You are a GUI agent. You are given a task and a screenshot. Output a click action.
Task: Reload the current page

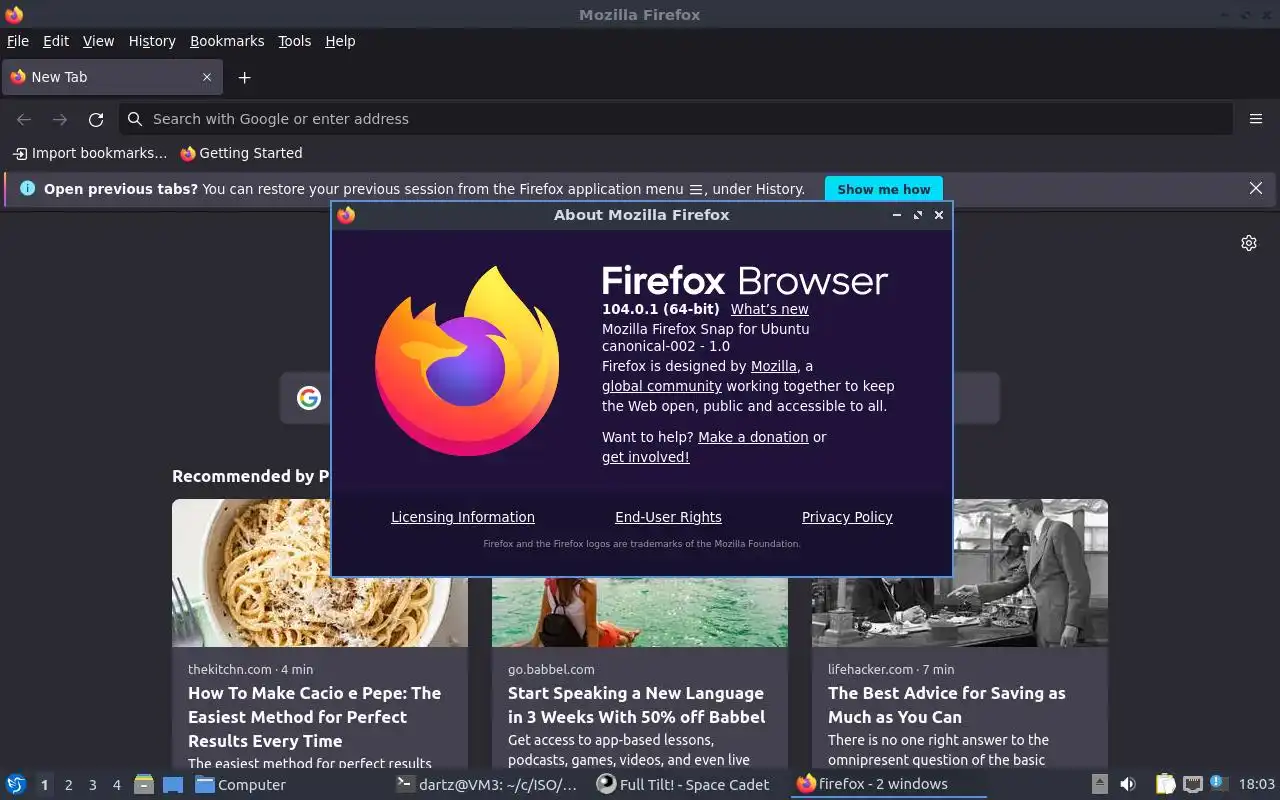click(96, 119)
